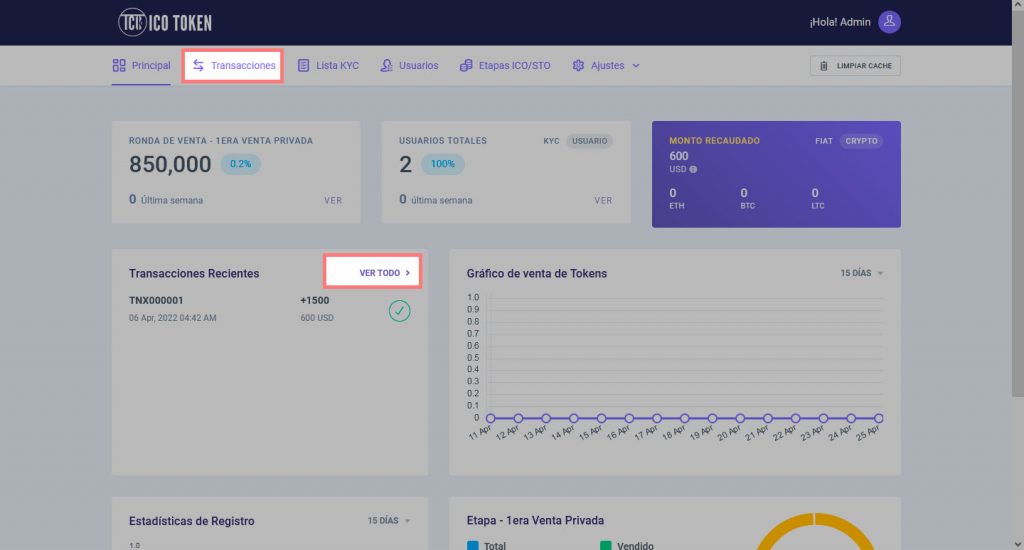This screenshot has height=550, width=1024.
Task: Expand the Ajustes menu chevron
Action: [635, 66]
